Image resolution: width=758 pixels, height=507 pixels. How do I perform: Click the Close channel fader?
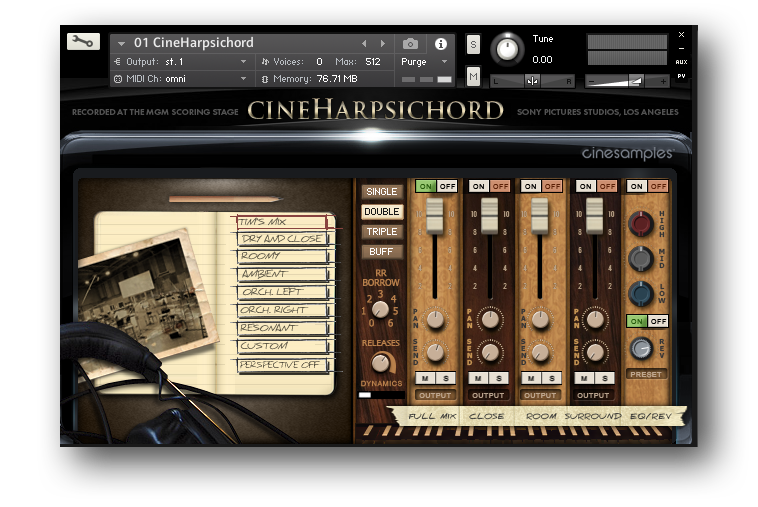(x=489, y=217)
